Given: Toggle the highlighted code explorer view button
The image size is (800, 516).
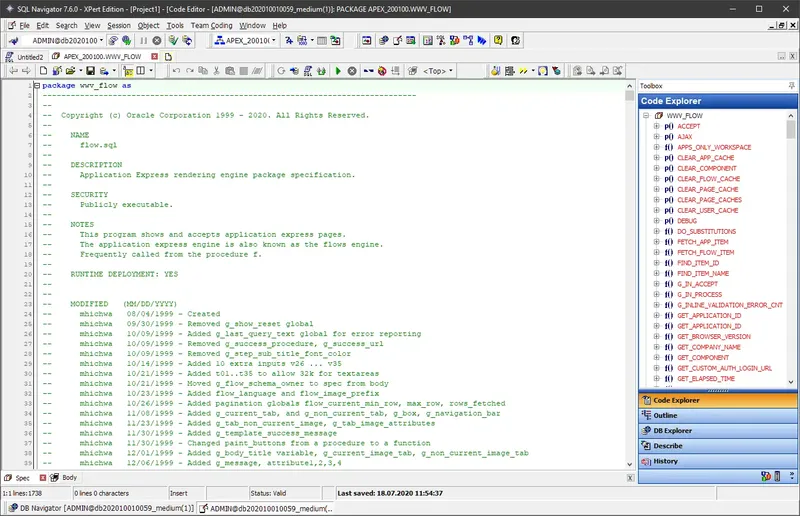Looking at the screenshot, I should pyautogui.click(x=128, y=71).
